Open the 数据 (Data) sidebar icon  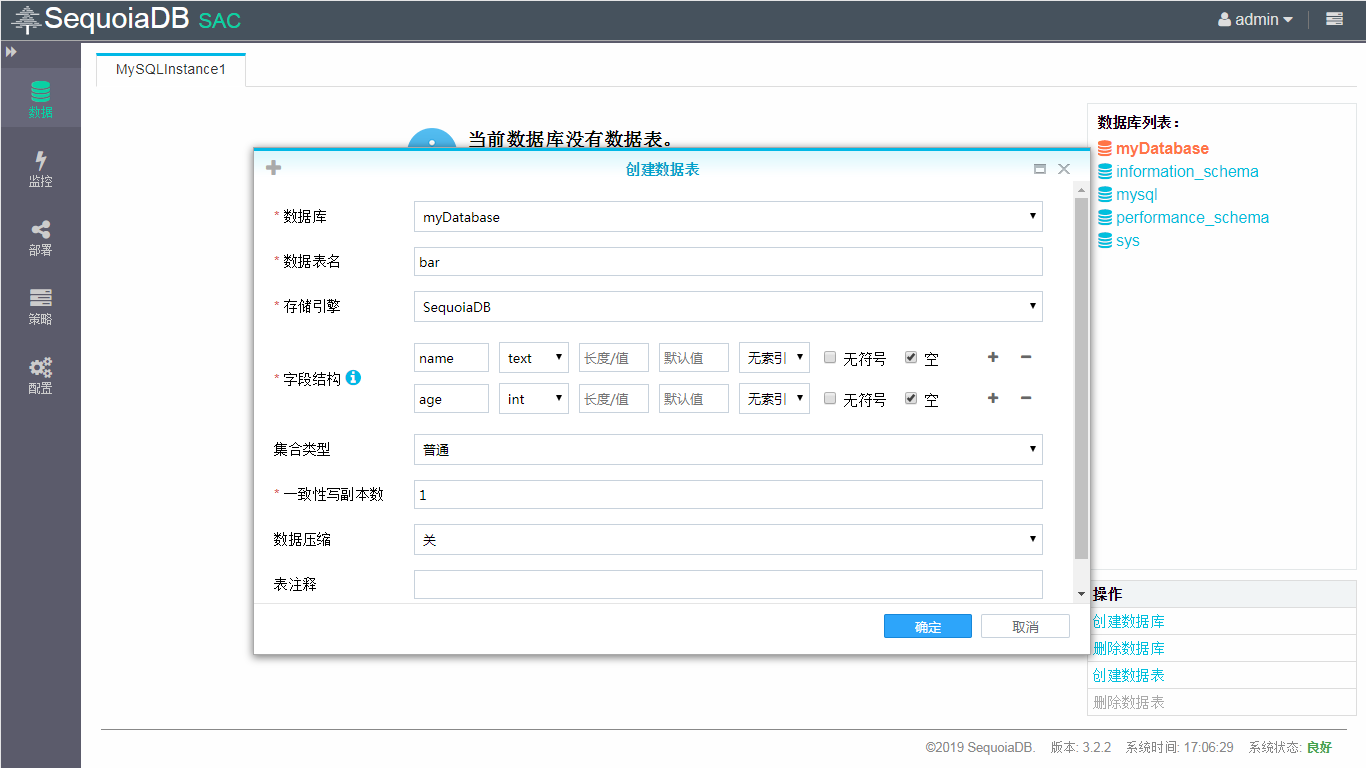[40, 99]
